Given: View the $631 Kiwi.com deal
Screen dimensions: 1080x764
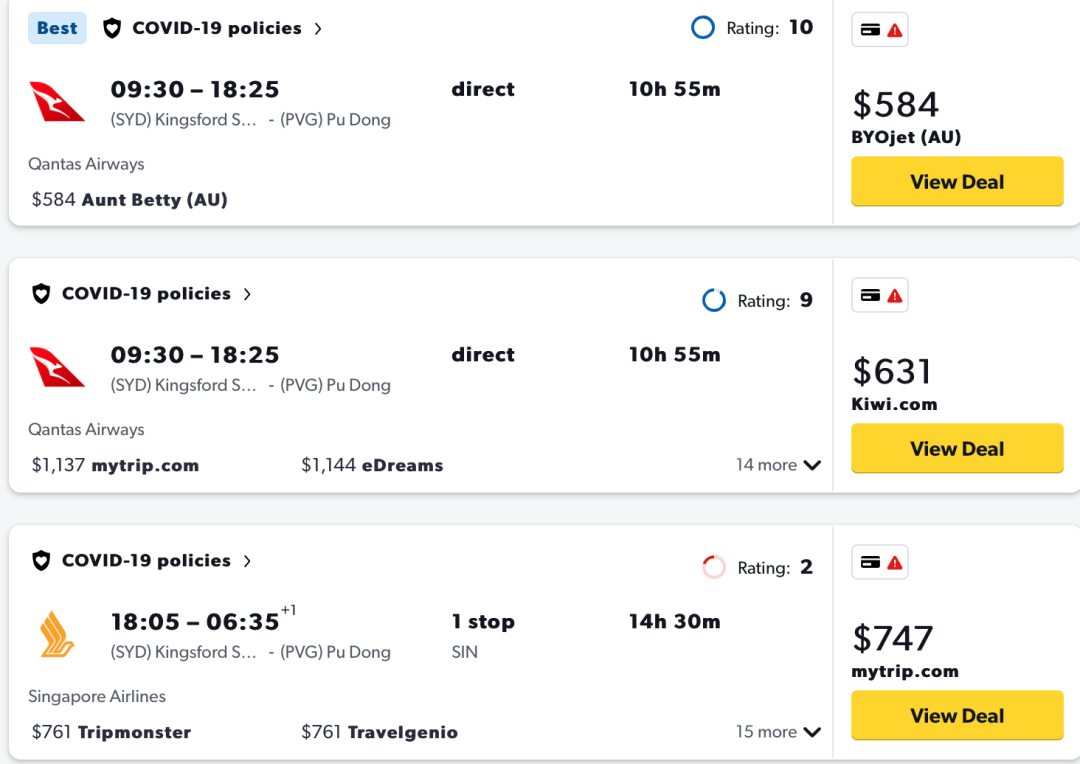Looking at the screenshot, I should [957, 449].
